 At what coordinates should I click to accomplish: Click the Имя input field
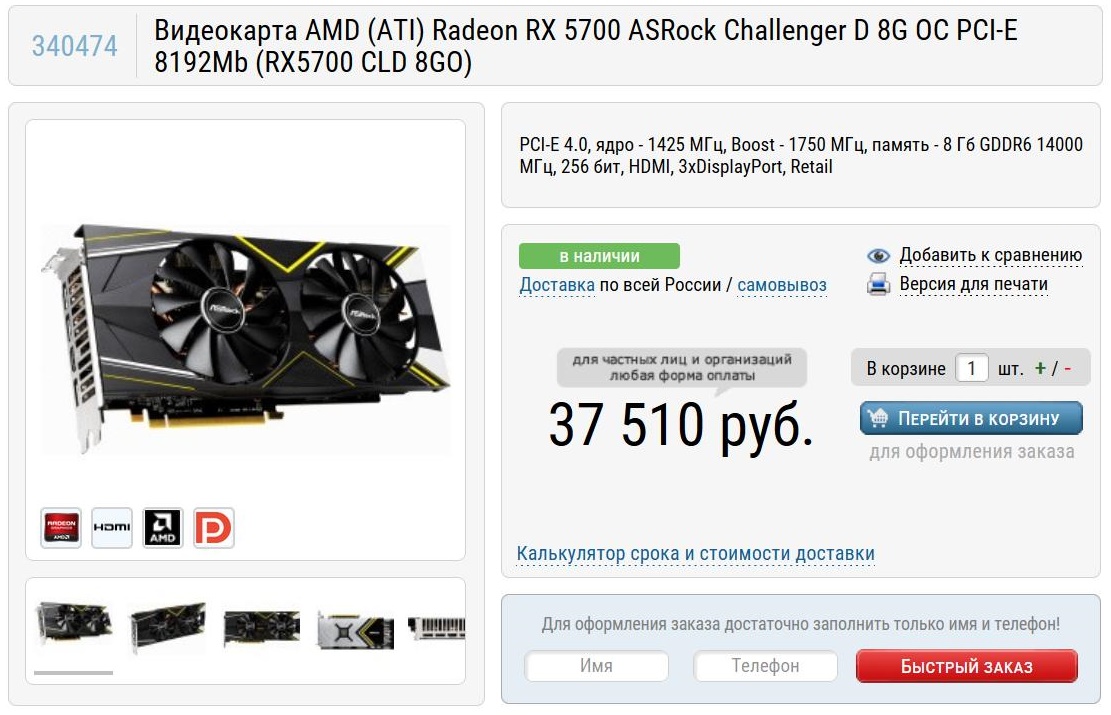pos(597,666)
